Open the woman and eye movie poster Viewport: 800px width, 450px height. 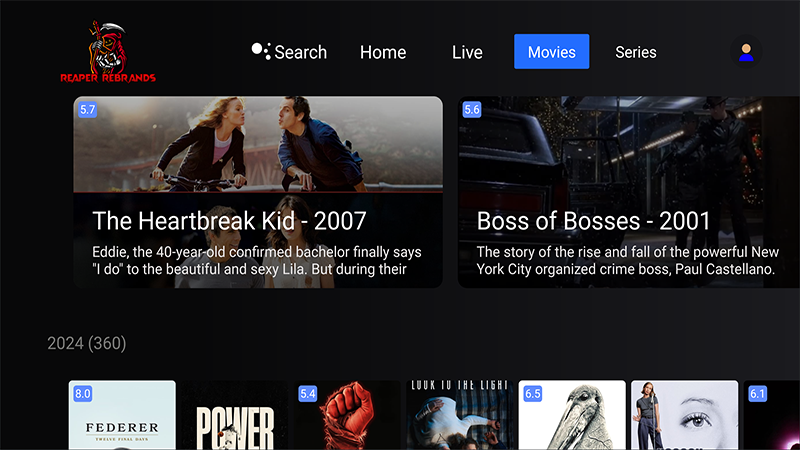point(685,415)
